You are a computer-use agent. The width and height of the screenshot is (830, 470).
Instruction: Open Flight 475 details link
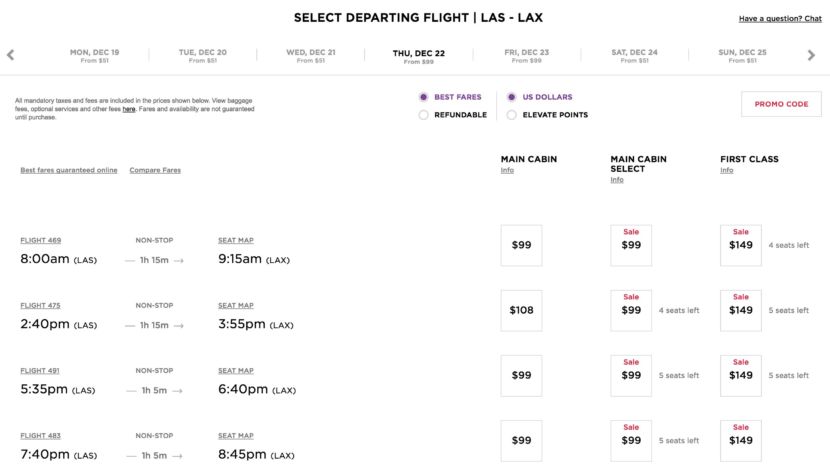pyautogui.click(x=41, y=305)
